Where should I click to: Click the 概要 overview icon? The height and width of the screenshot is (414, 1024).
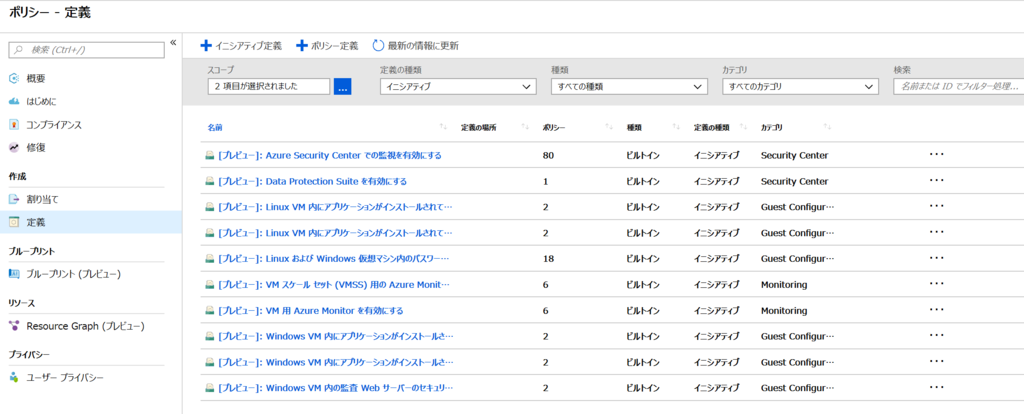tap(14, 78)
